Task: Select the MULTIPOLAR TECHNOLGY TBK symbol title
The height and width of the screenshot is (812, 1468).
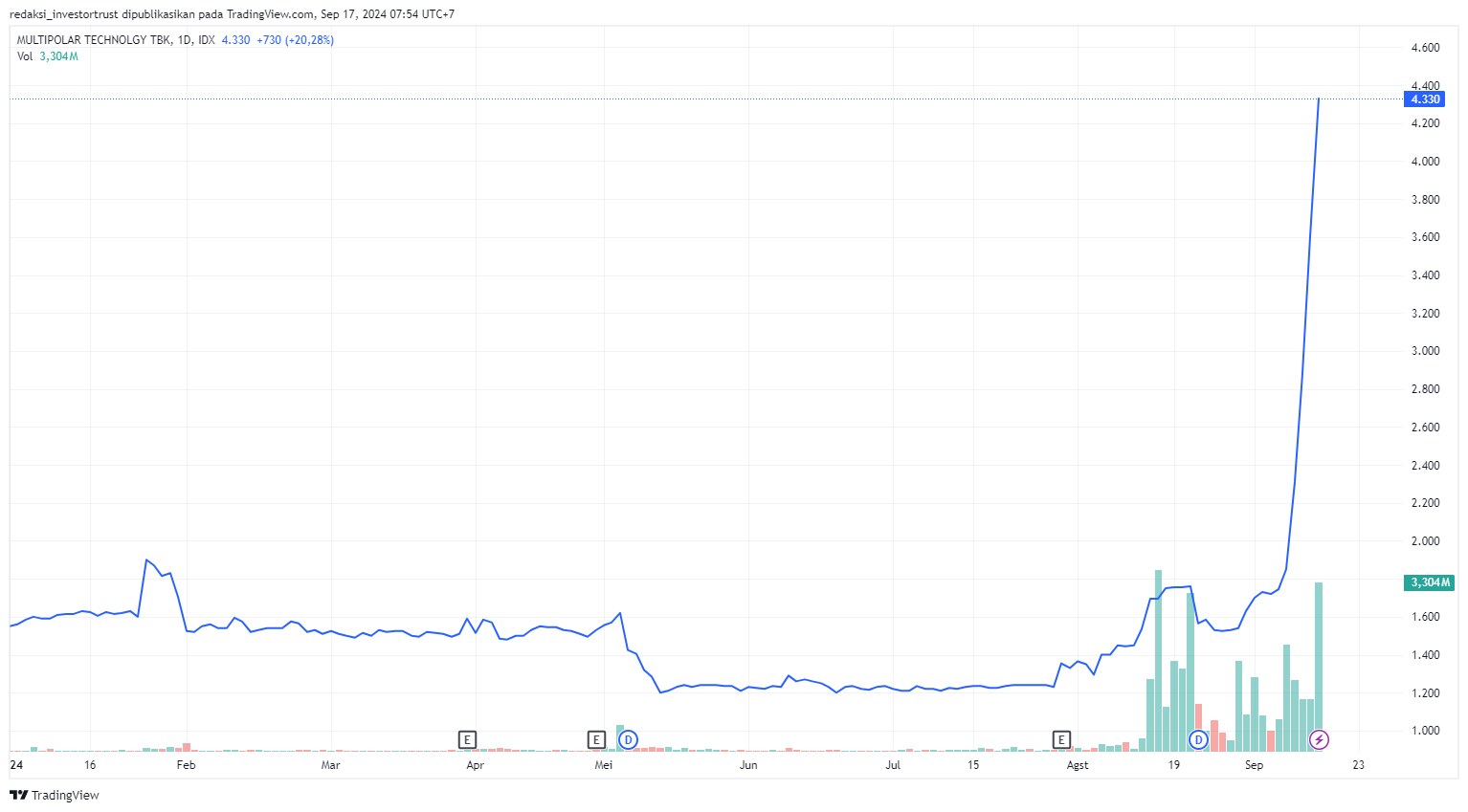Action: 95,40
